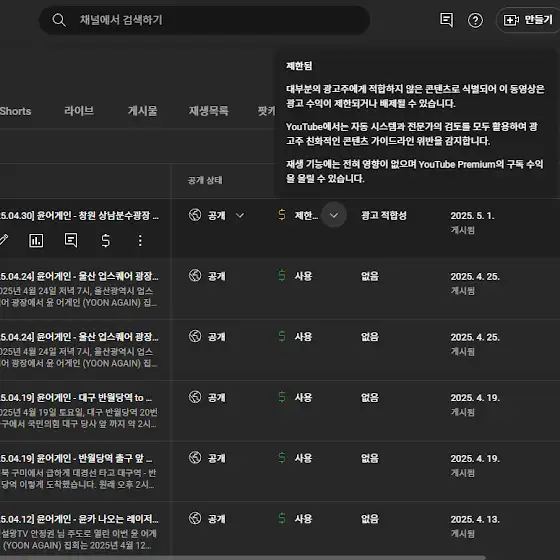
Task: Switch to the Shorts tab
Action: (x=15, y=111)
